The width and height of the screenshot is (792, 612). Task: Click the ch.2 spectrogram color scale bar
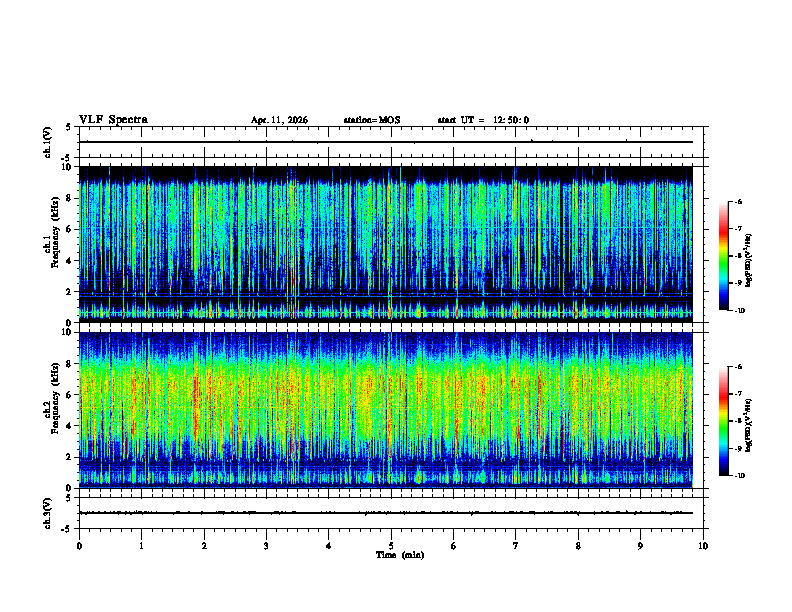tap(724, 421)
